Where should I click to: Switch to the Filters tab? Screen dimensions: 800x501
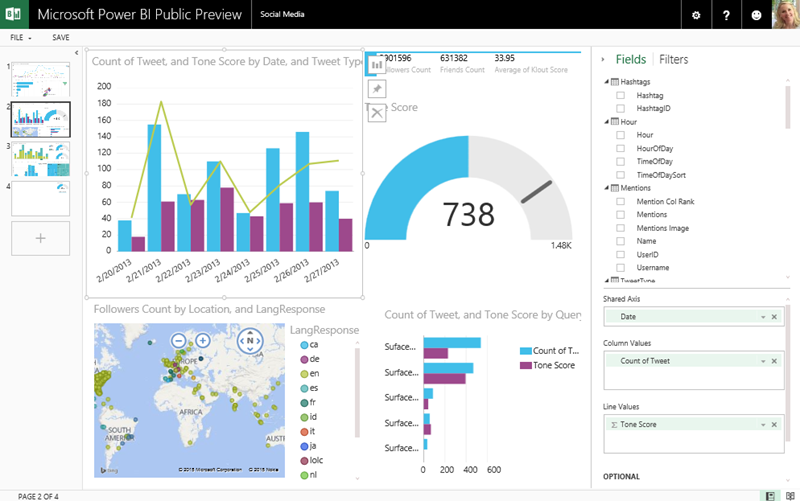[x=673, y=60]
